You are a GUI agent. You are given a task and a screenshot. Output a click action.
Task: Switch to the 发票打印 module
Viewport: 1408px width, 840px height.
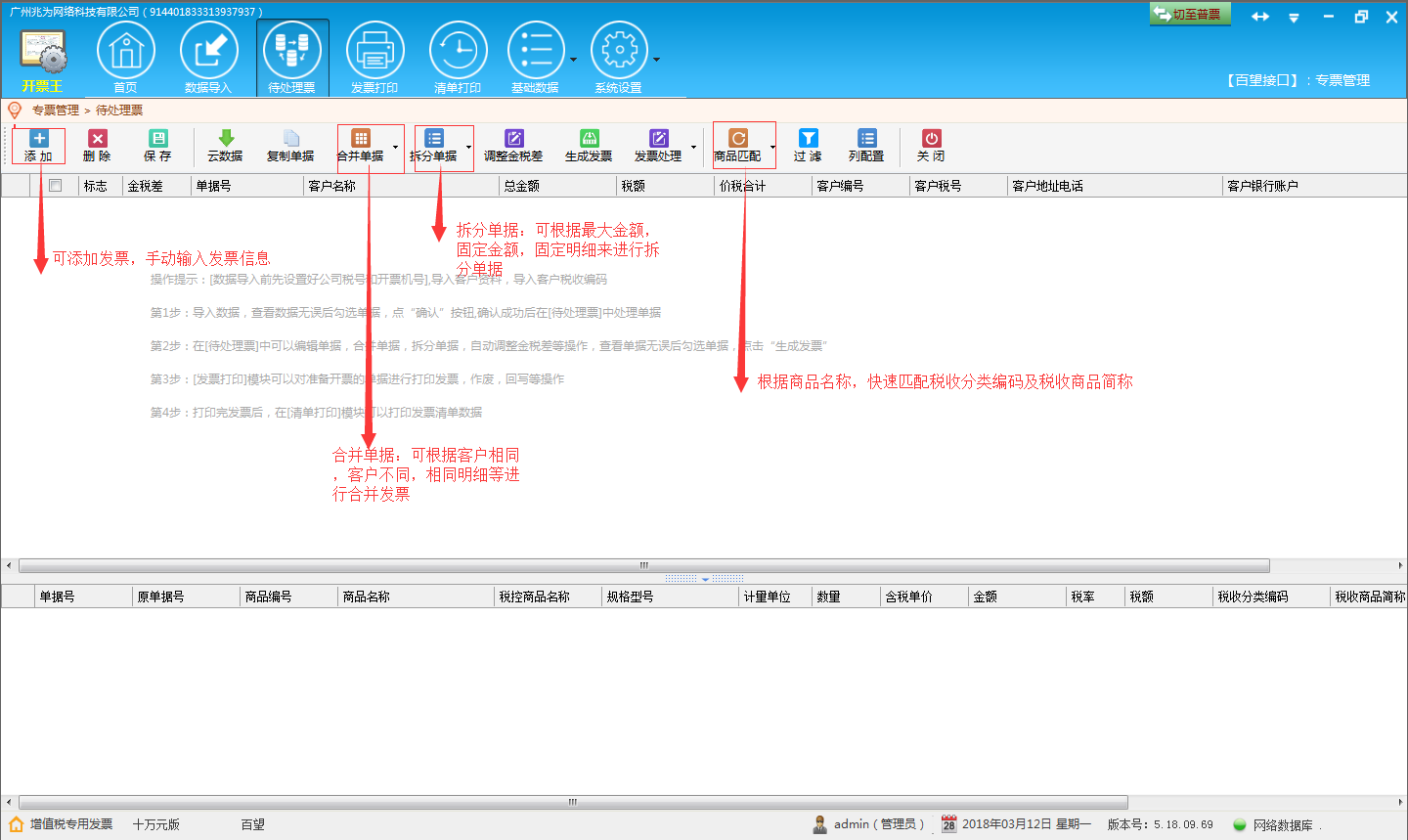coord(374,58)
